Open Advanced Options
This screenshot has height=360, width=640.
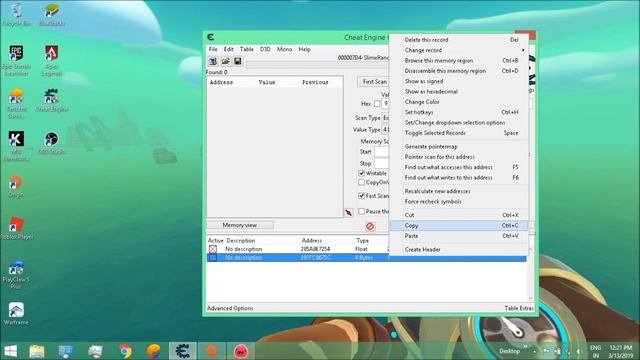pyautogui.click(x=230, y=308)
